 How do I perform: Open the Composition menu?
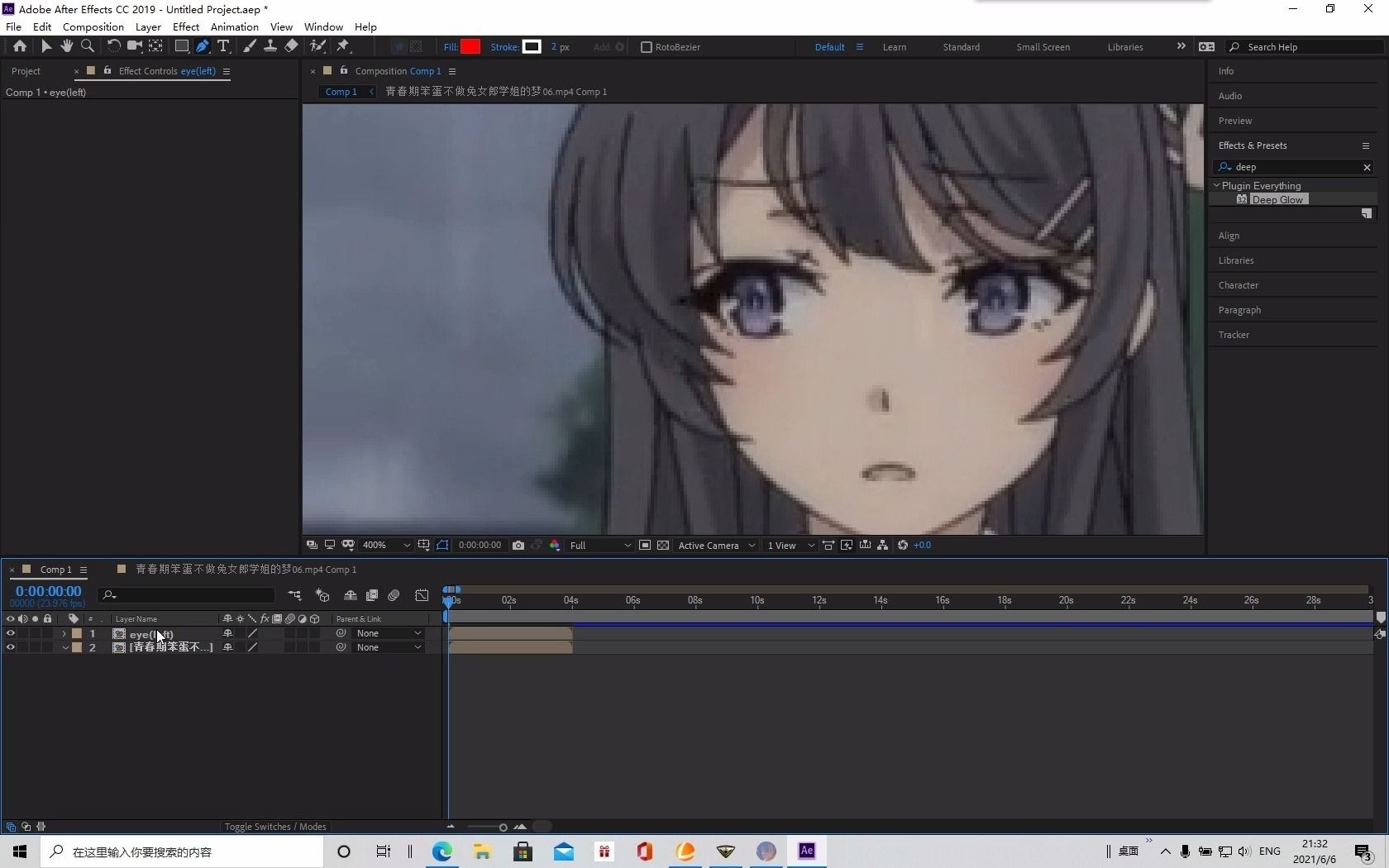coord(93,26)
